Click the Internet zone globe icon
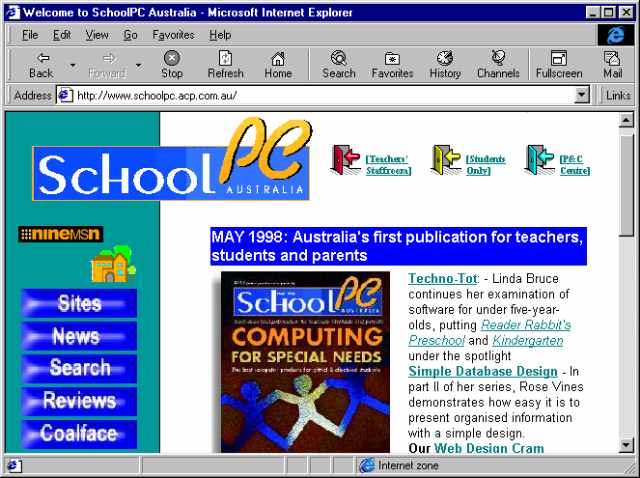Image resolution: width=640 pixels, height=478 pixels. click(367, 465)
